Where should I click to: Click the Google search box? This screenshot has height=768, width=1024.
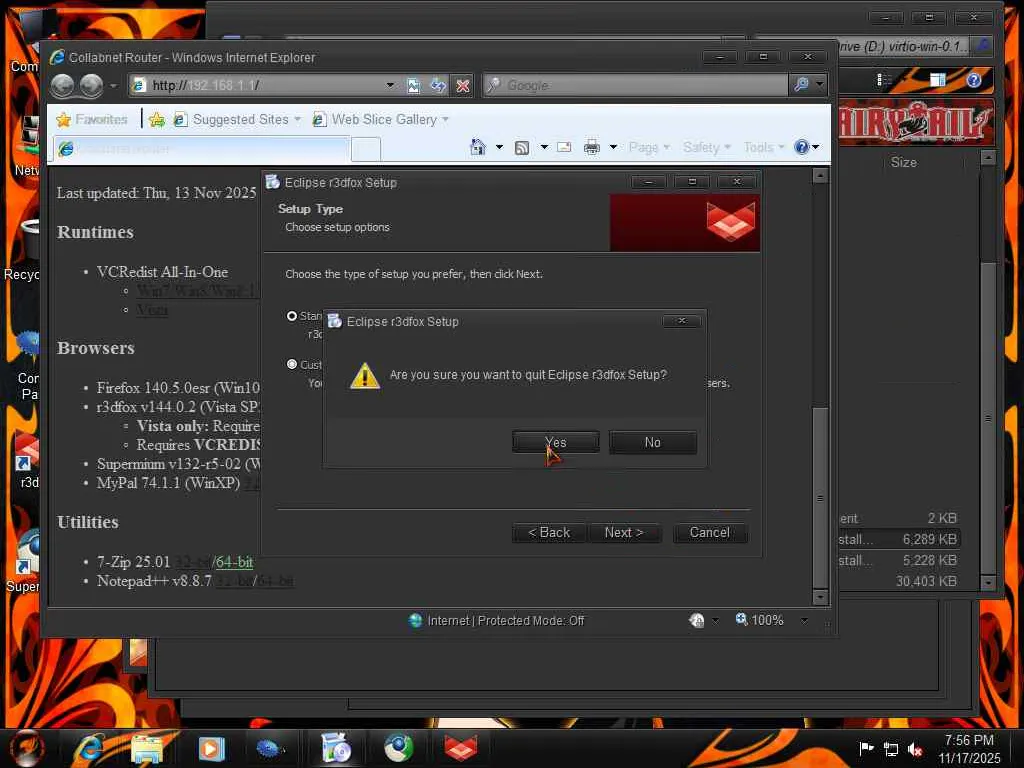pos(637,85)
